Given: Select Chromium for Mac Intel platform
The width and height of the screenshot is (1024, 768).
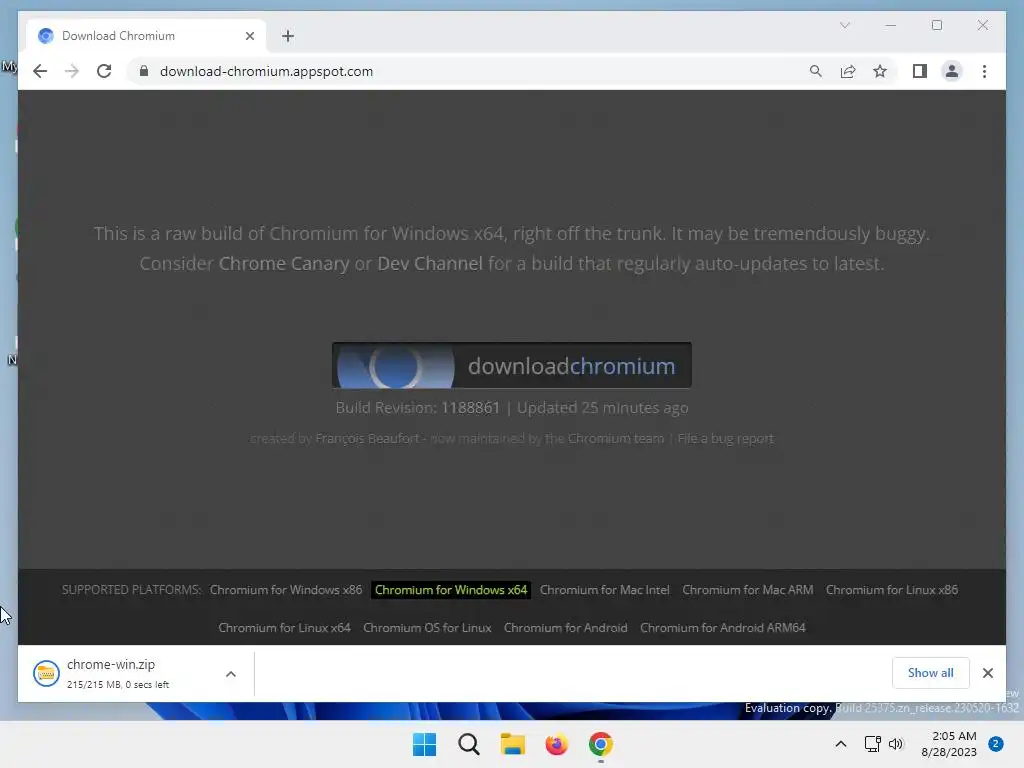Looking at the screenshot, I should [x=604, y=590].
